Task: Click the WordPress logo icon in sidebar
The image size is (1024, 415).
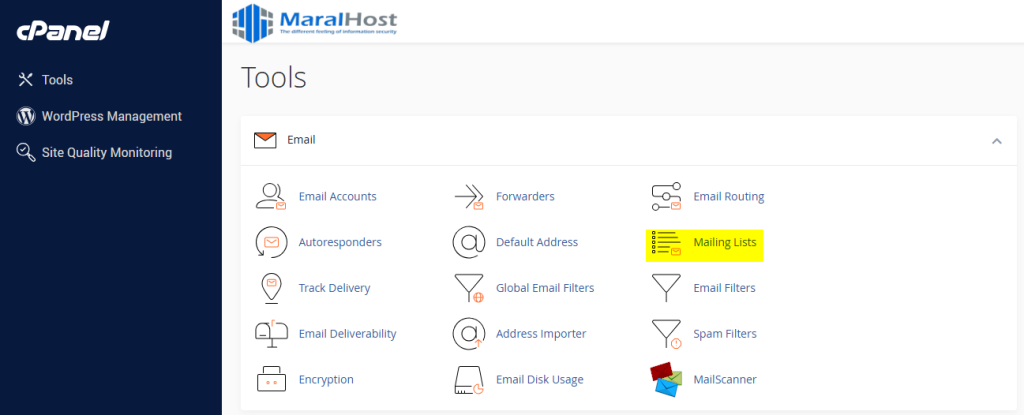Action: [25, 116]
